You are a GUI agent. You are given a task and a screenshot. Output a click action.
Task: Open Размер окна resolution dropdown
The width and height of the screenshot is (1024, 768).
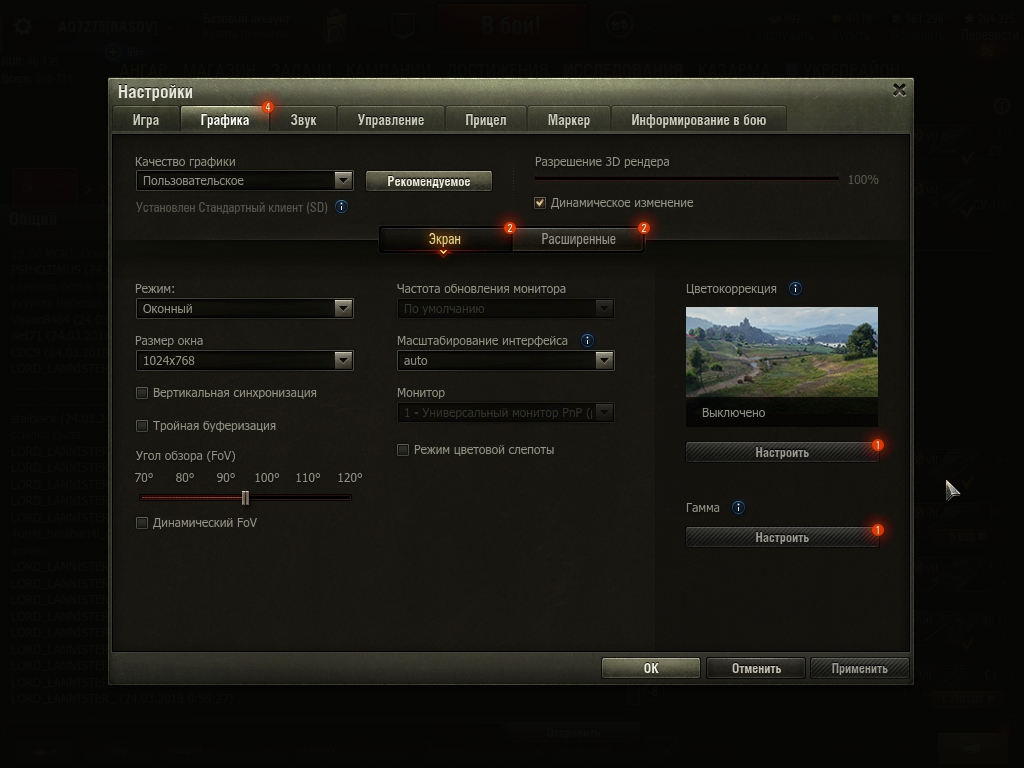pyautogui.click(x=244, y=361)
